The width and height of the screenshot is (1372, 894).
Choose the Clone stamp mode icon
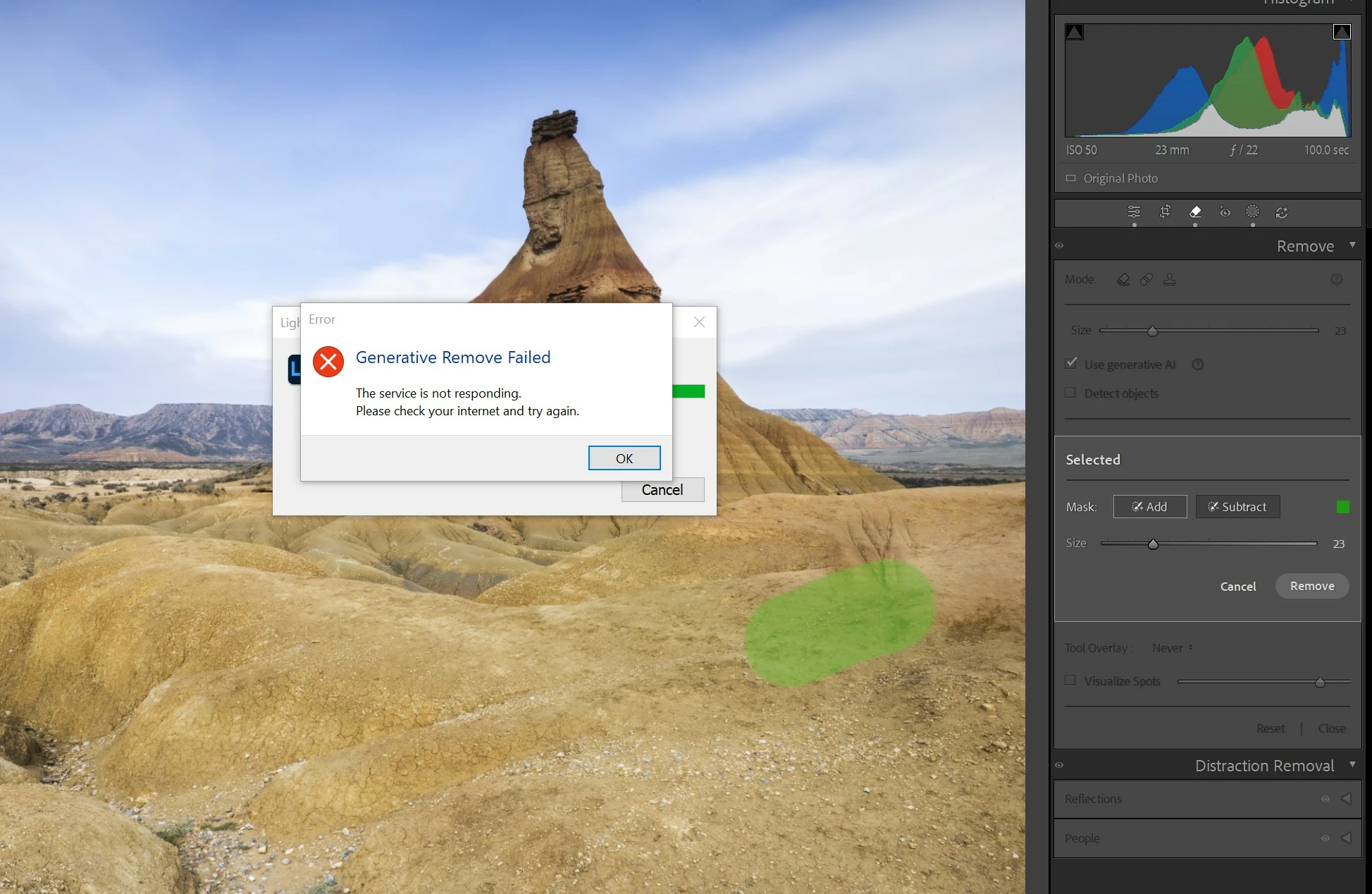(1170, 279)
